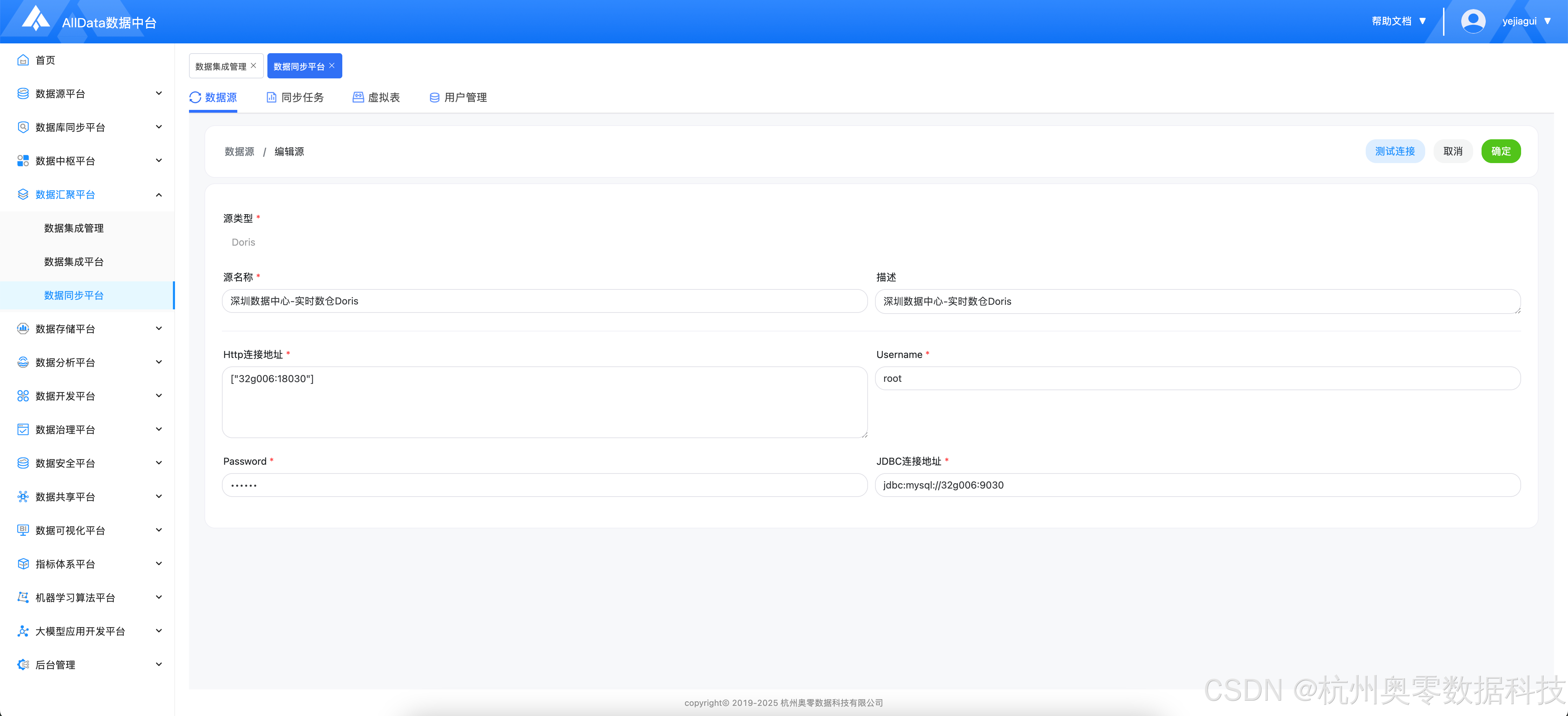The image size is (1568, 716).
Task: Click the AllData logo icon
Action: coord(35,19)
